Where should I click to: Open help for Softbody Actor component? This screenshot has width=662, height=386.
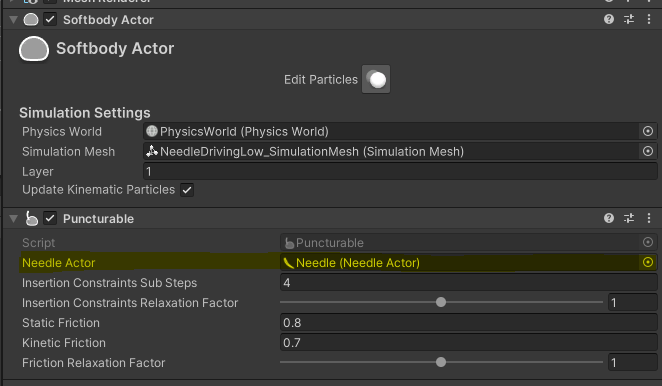tap(608, 19)
